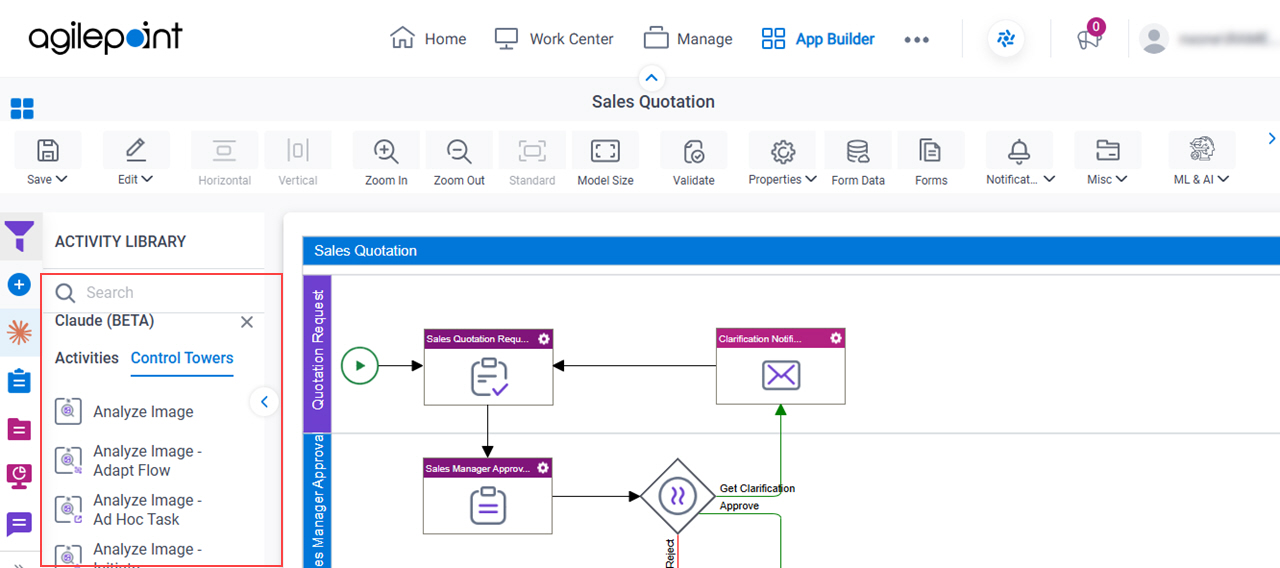Image resolution: width=1280 pixels, height=568 pixels.
Task: Validate the process model
Action: pos(694,160)
